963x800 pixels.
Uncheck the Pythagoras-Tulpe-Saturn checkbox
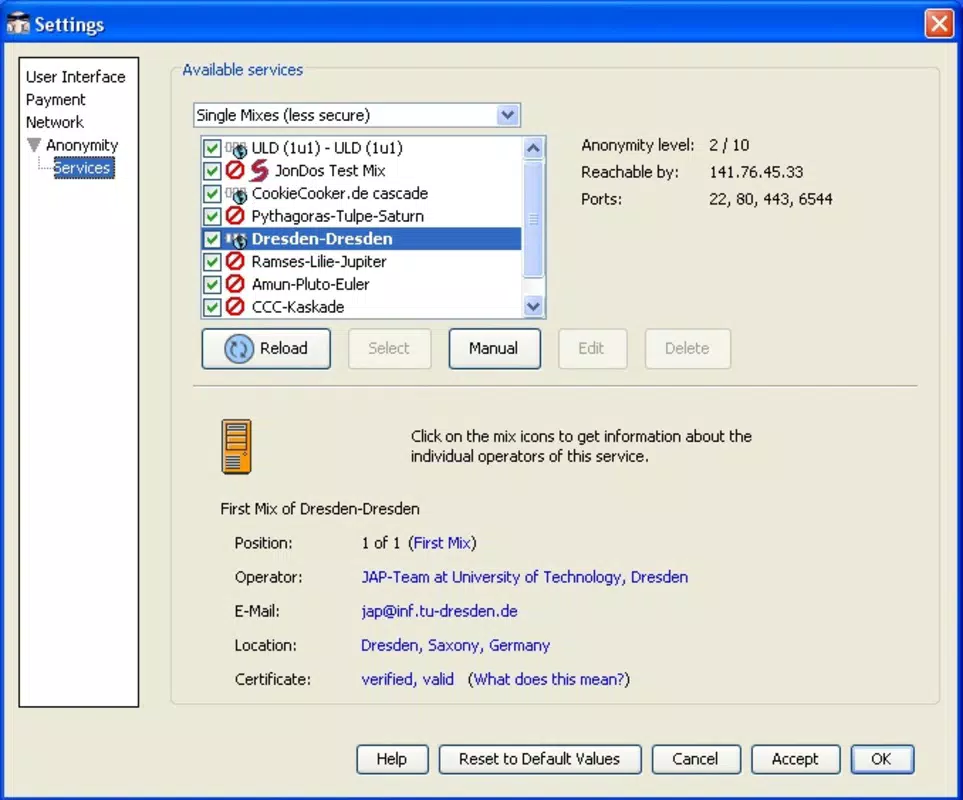click(x=212, y=216)
